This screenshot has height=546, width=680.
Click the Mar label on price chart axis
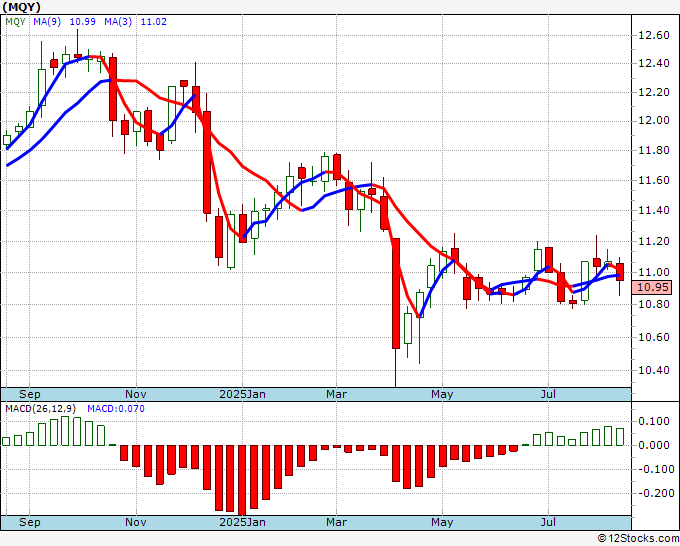[337, 394]
